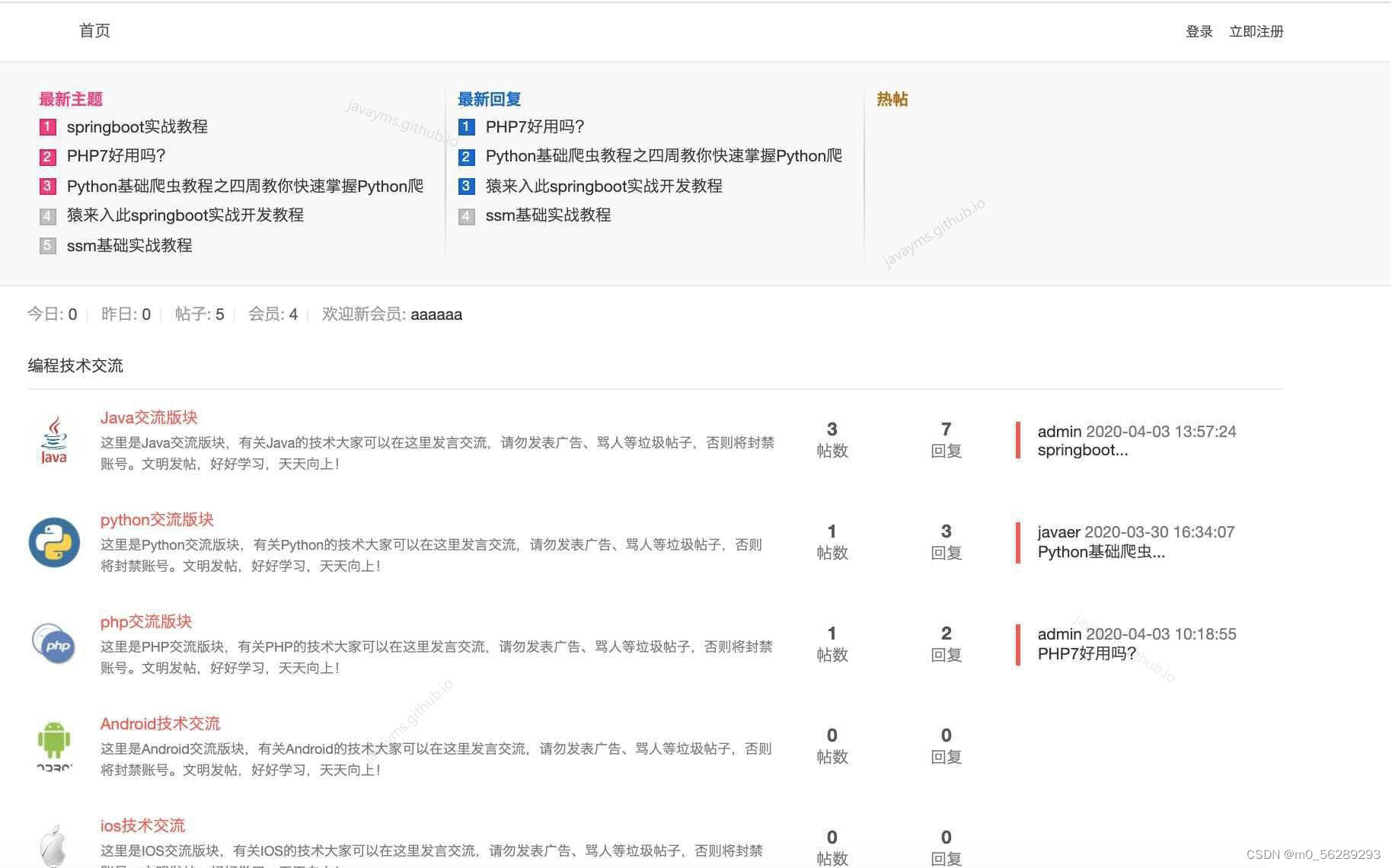The height and width of the screenshot is (868, 1392).
Task: Open PHP7好用吗? in 最新主题 list
Action: [116, 156]
